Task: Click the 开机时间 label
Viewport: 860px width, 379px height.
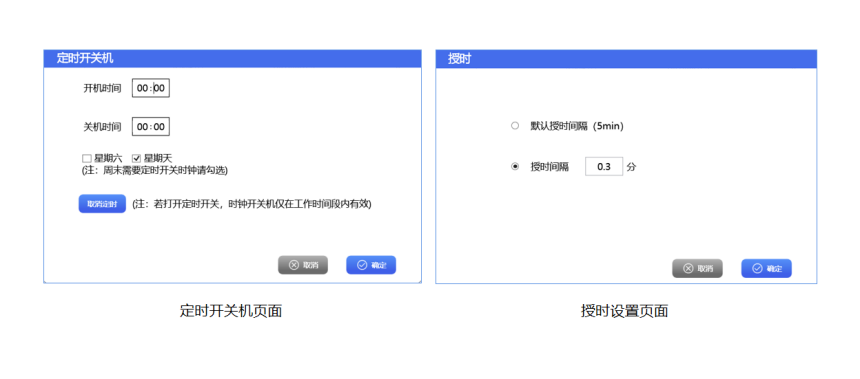Action: click(102, 88)
